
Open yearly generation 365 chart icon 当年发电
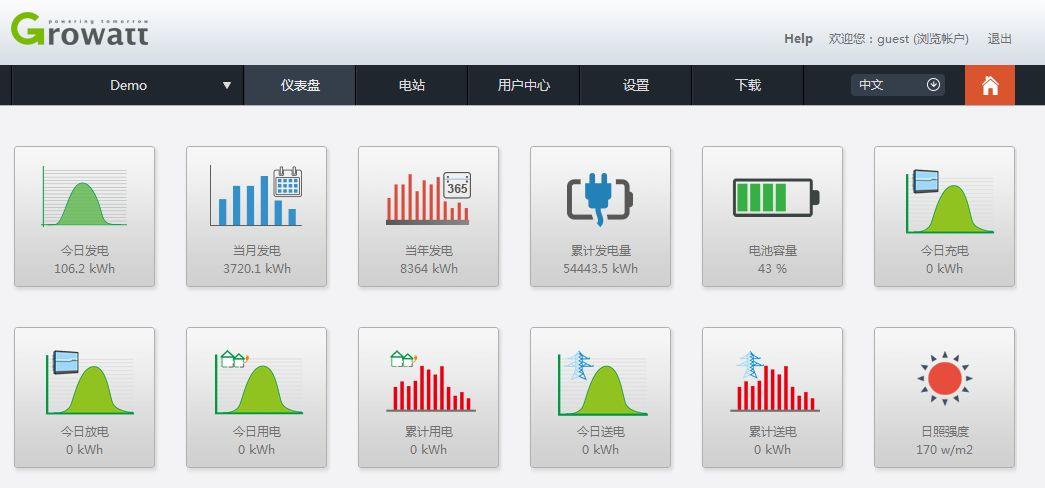point(428,198)
